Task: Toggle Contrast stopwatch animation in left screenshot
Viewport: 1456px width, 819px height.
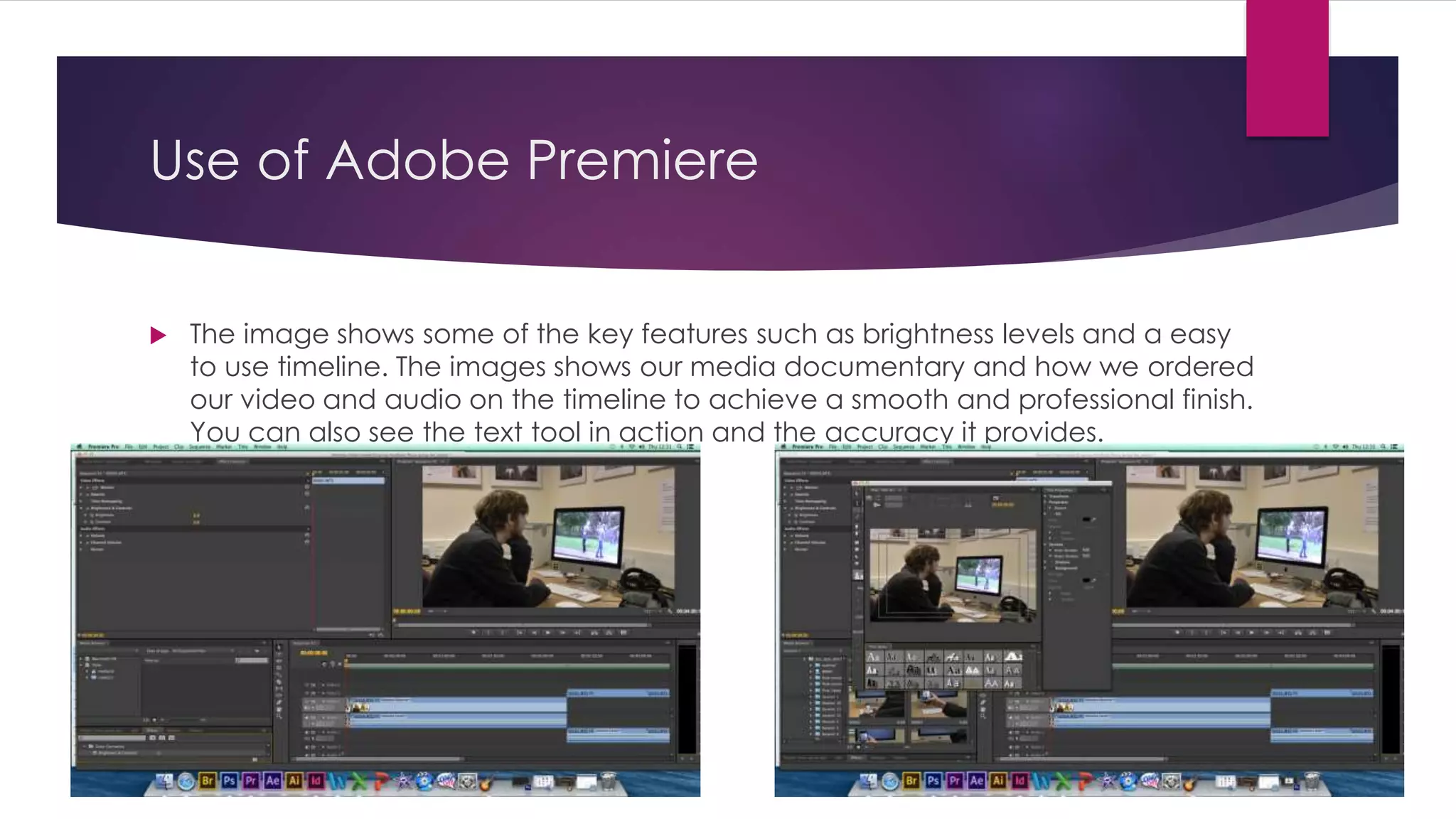Action: 92,522
